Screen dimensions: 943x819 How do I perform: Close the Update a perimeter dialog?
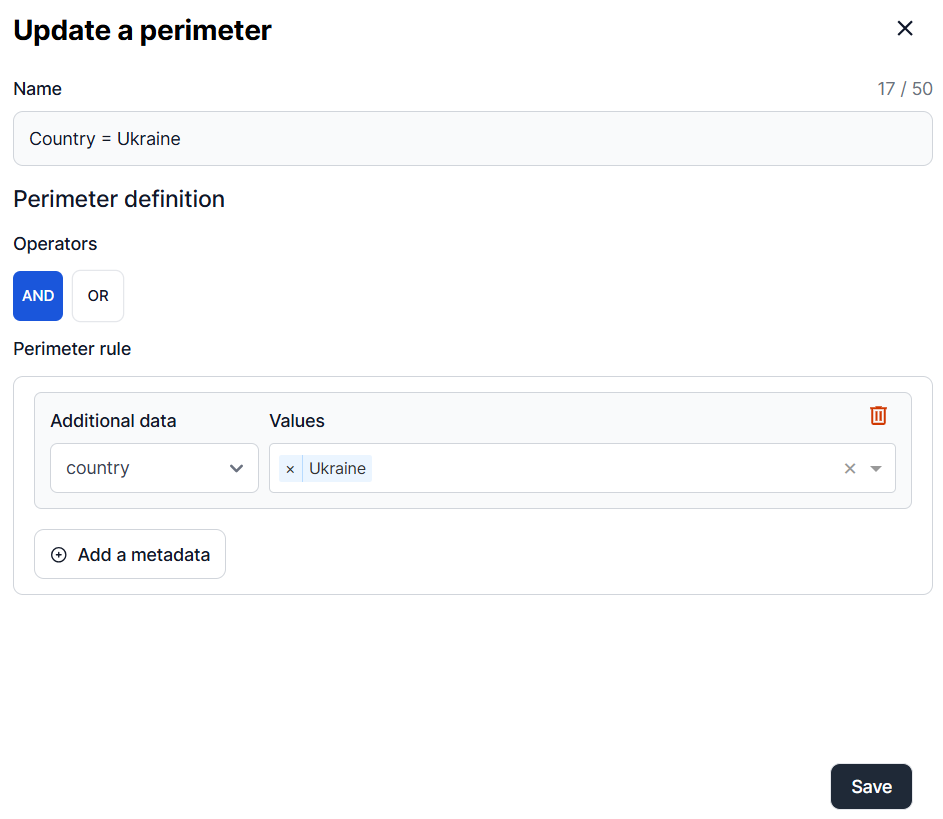[905, 29]
